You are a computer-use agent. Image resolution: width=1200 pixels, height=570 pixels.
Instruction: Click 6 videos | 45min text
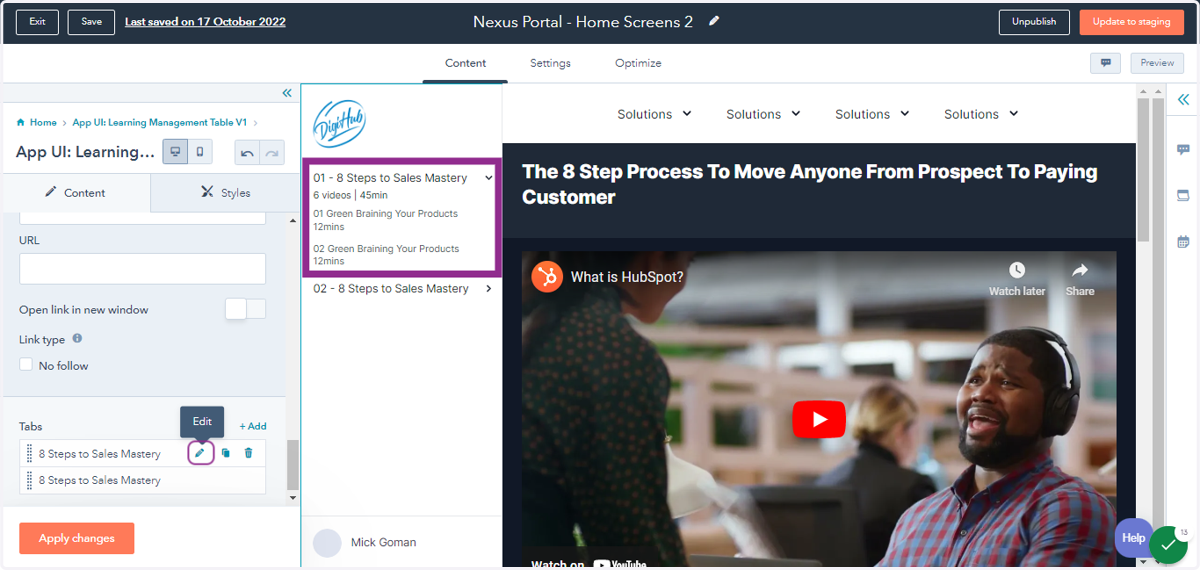coord(350,195)
